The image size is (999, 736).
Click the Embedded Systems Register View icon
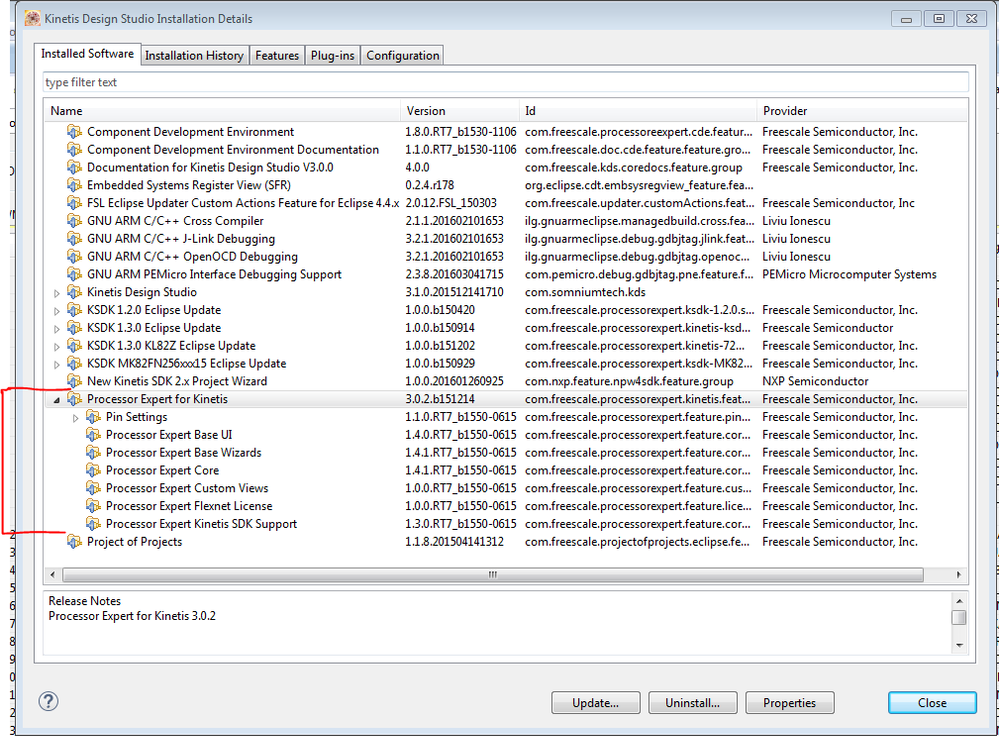coord(75,185)
